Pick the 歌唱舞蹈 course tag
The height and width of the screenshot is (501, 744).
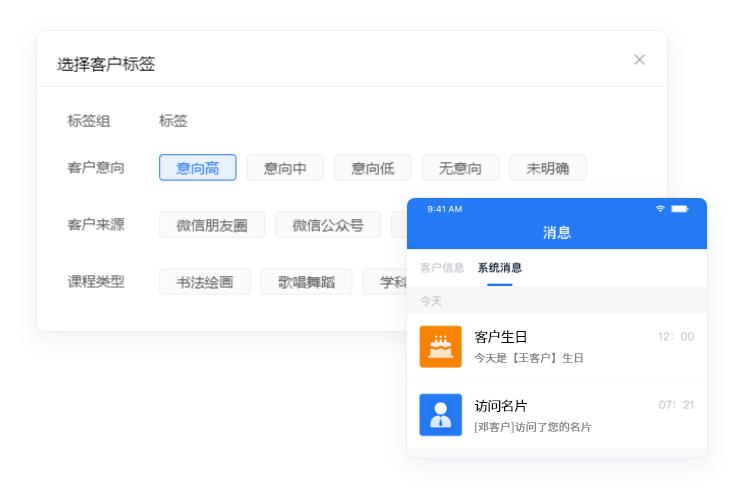[x=307, y=282]
